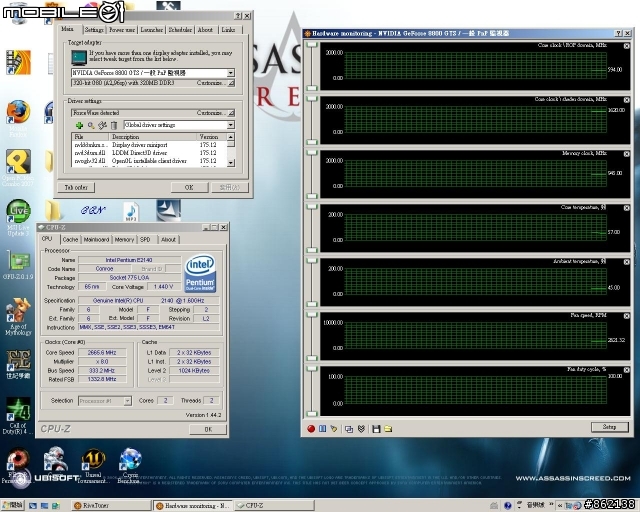The width and height of the screenshot is (640, 512).
Task: Click the Description column header in driver list
Action: (x=153, y=137)
